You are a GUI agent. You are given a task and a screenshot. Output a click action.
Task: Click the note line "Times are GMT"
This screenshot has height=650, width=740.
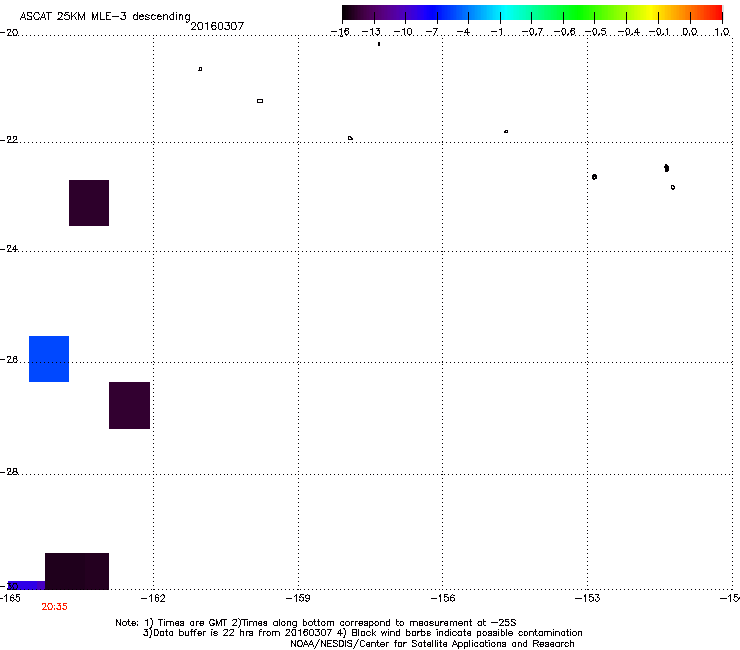pos(193,623)
